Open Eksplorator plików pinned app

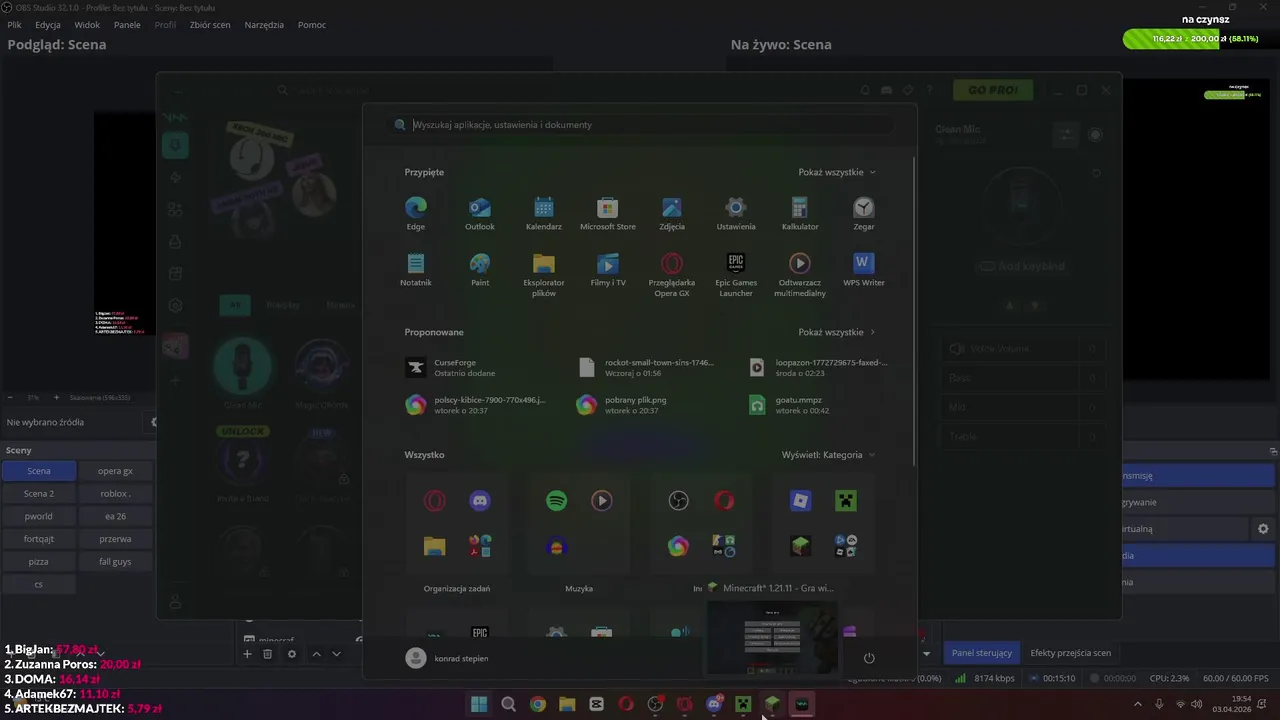coord(544,275)
